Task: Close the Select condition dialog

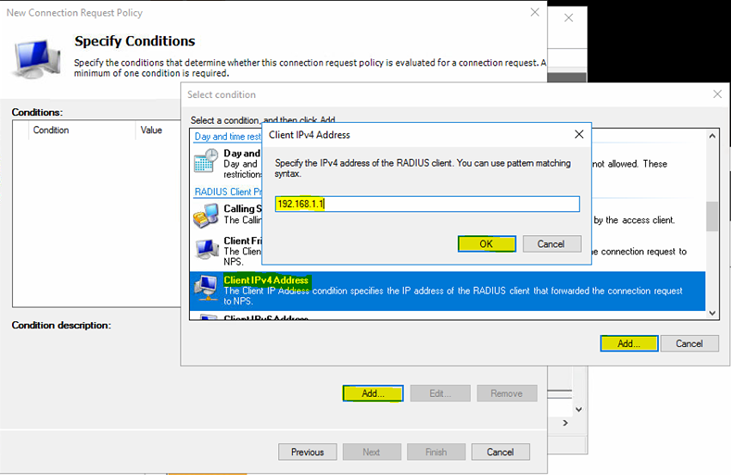Action: coord(716,94)
